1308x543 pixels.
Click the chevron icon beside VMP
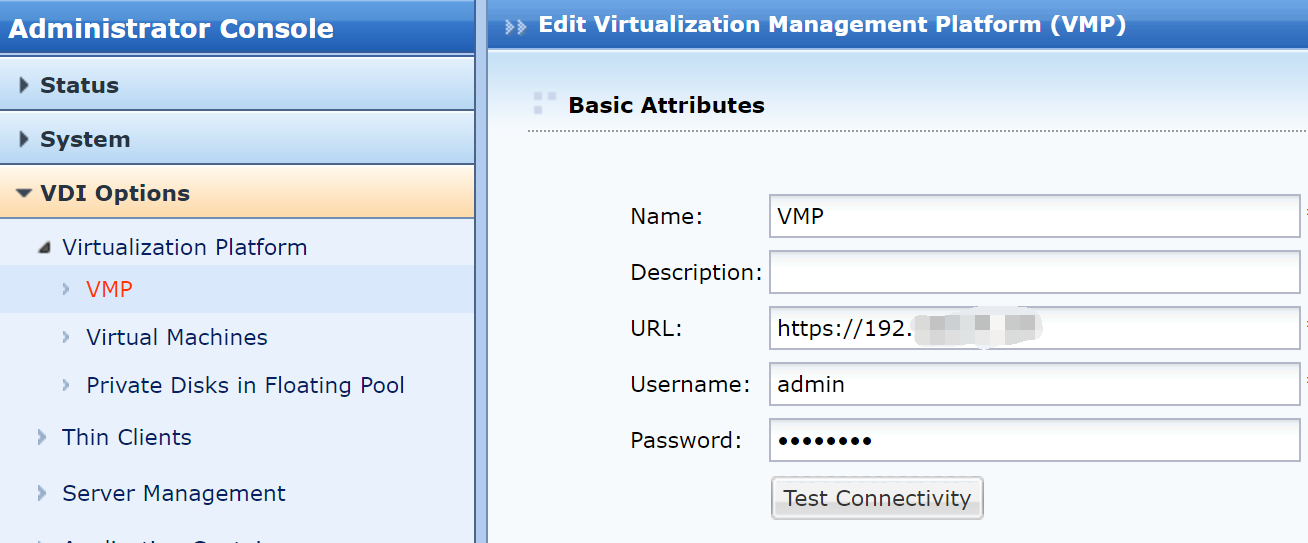(66, 289)
